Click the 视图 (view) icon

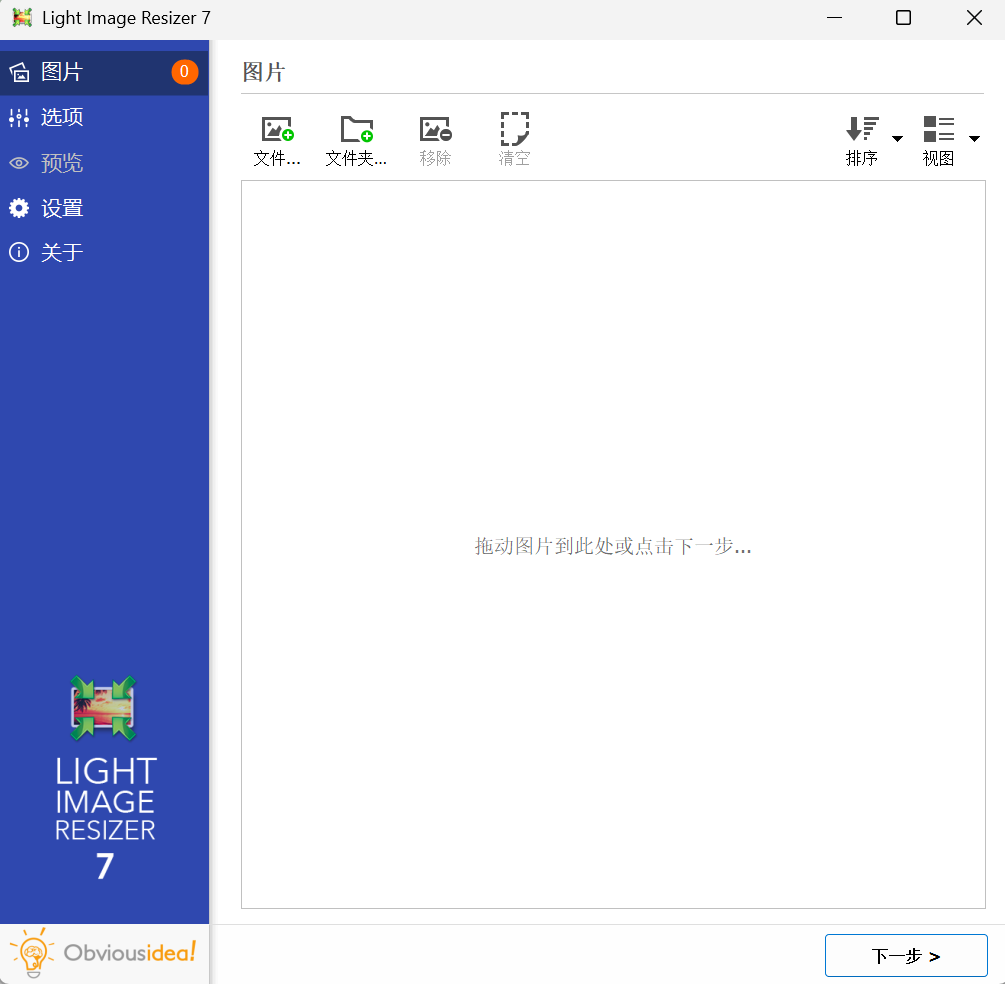[x=938, y=138]
